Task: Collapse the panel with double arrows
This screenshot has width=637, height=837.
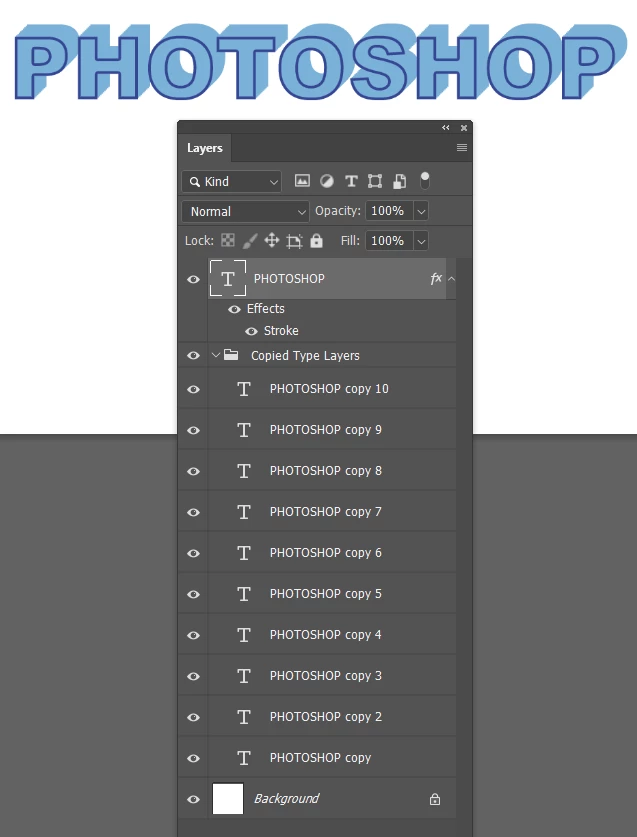Action: pos(446,128)
